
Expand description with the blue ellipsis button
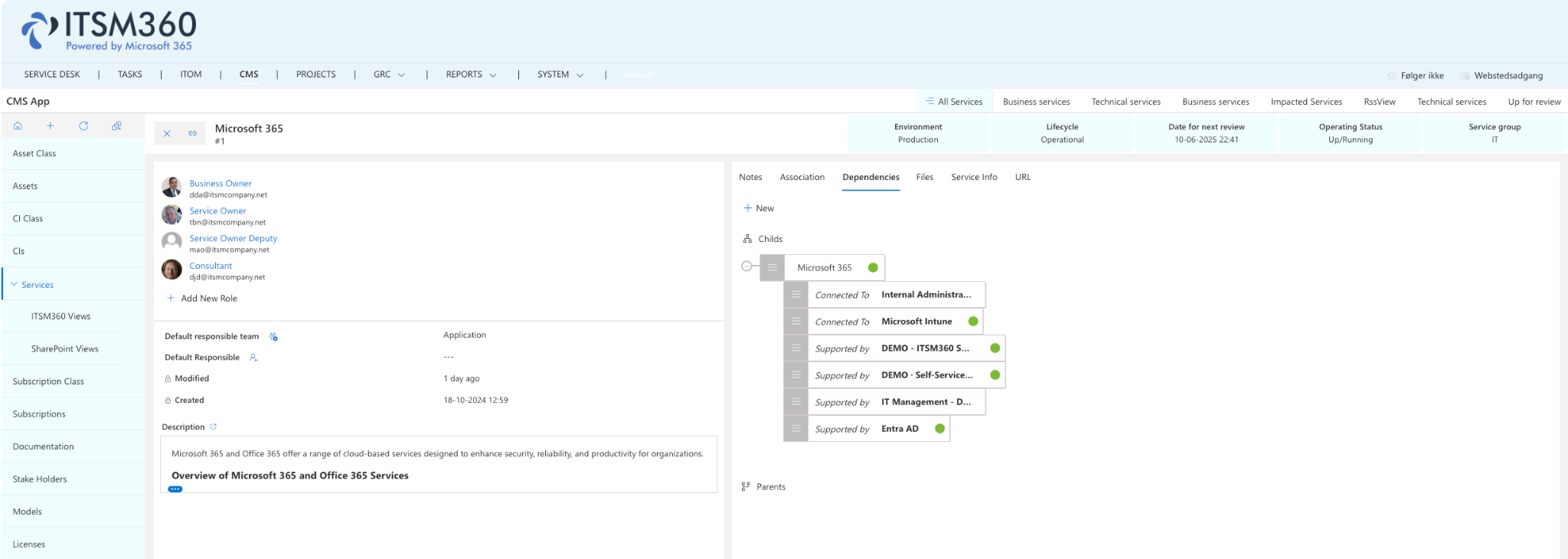175,489
